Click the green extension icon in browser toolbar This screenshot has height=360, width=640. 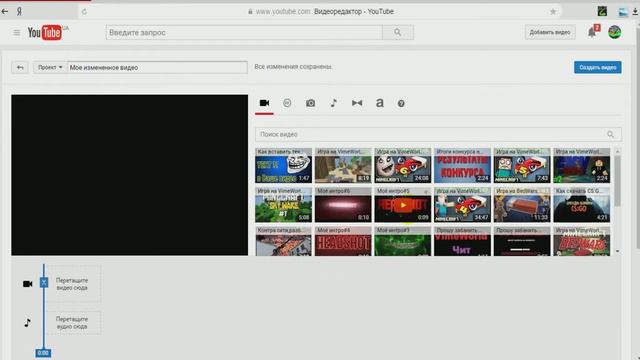point(602,11)
